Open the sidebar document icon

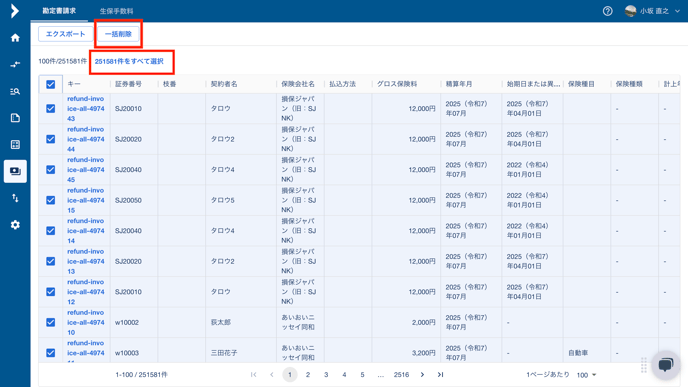[15, 118]
